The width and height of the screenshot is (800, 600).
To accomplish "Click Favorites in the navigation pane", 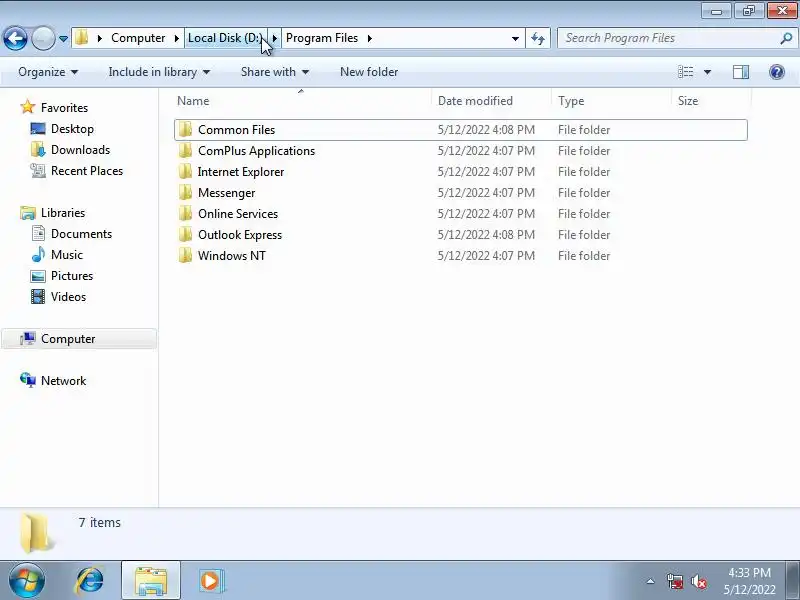I will pyautogui.click(x=64, y=108).
